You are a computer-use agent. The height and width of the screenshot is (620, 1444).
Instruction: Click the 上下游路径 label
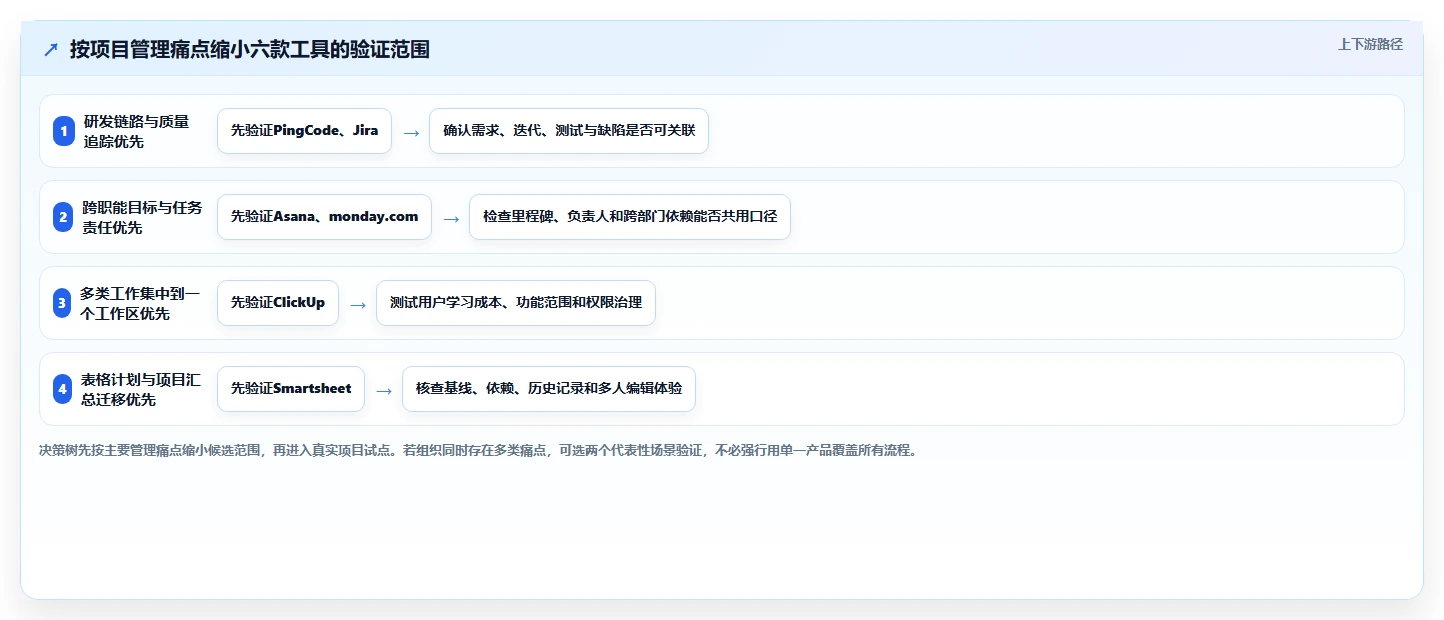1370,44
